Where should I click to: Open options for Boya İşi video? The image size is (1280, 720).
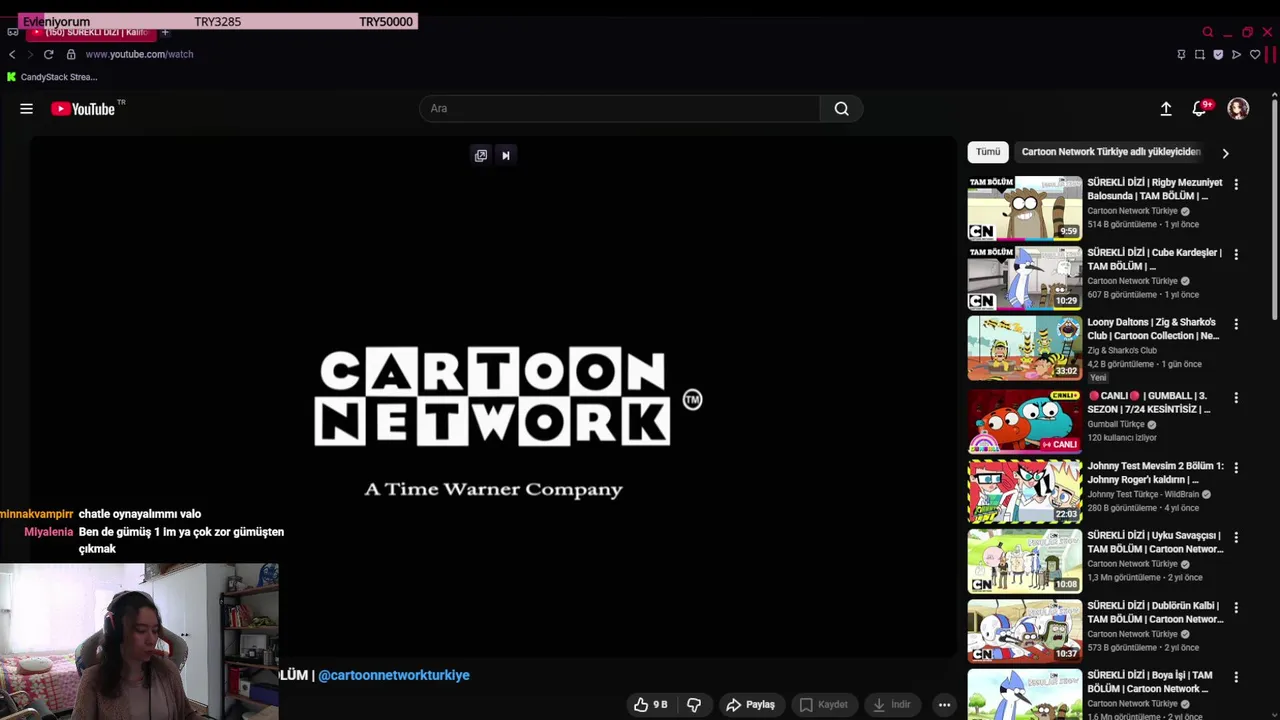pos(1236,677)
